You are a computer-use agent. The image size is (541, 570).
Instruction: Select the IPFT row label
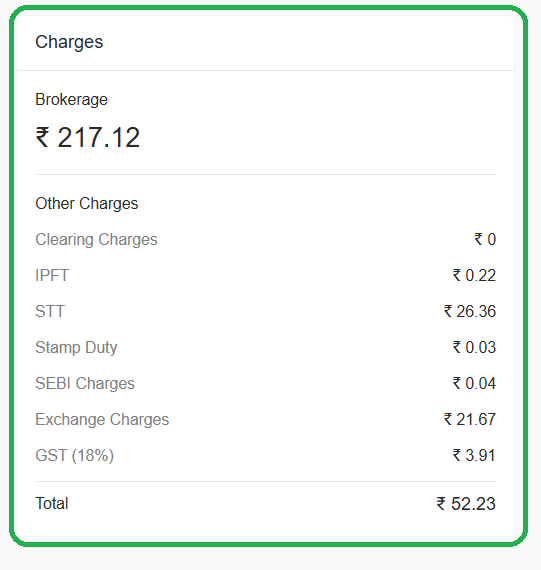[52, 275]
